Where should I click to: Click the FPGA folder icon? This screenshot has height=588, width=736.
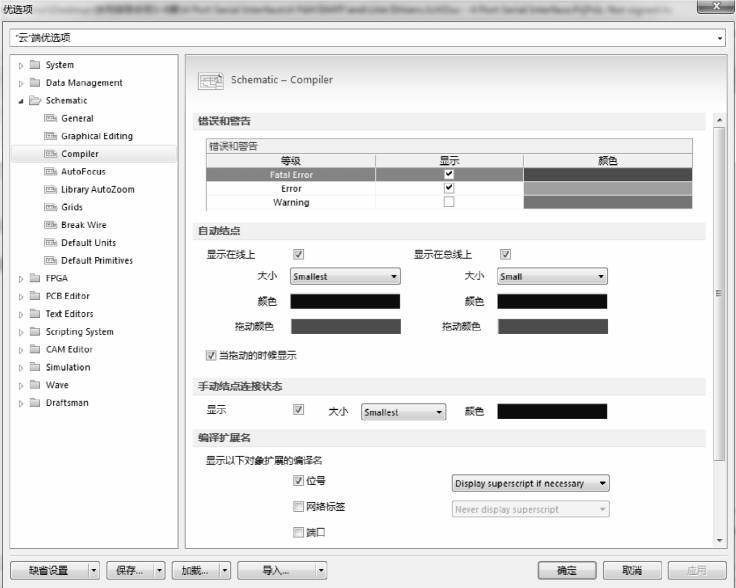coord(35,278)
